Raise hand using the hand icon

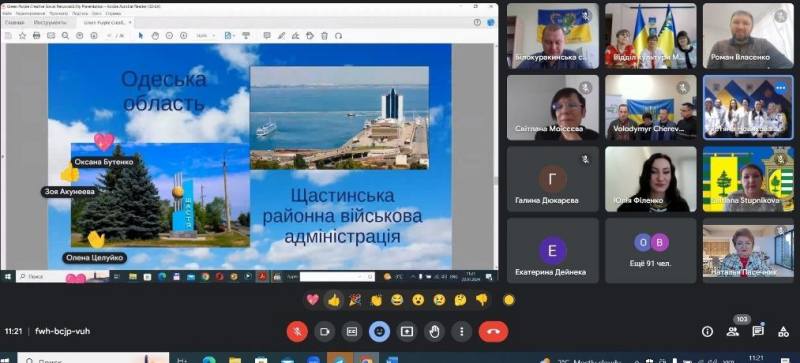434,331
